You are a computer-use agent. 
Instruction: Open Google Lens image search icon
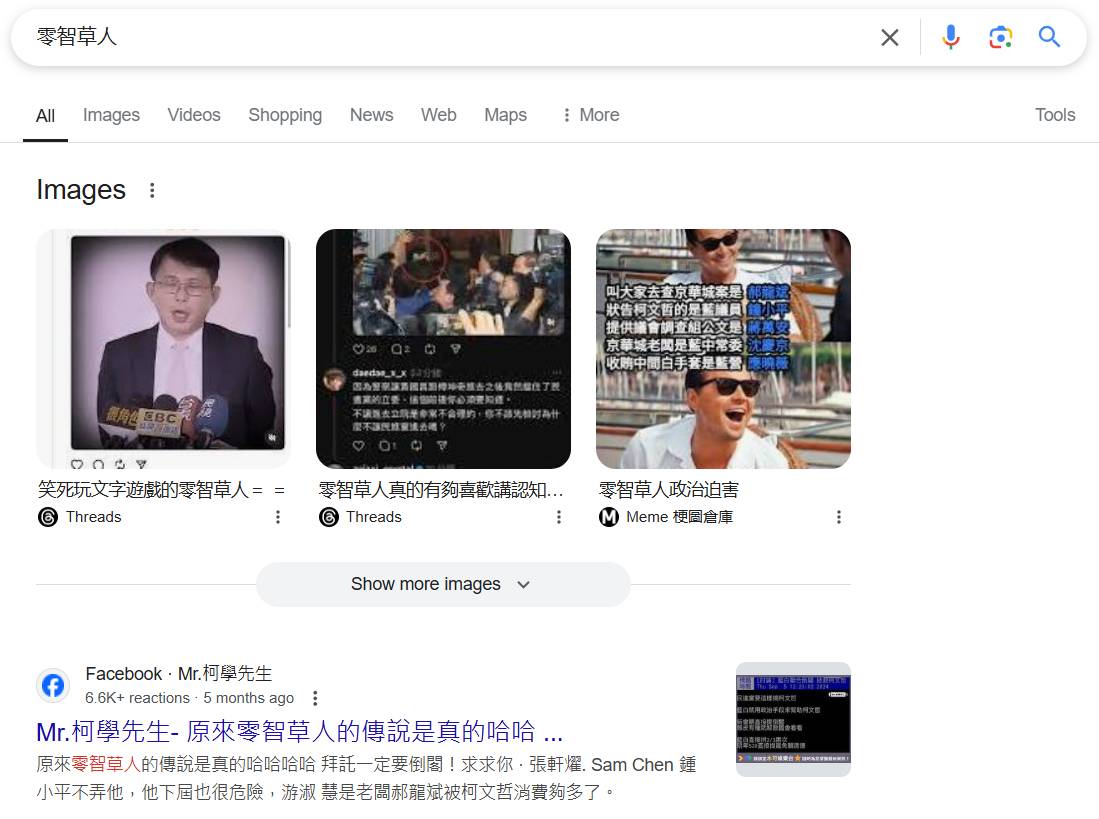(1000, 38)
